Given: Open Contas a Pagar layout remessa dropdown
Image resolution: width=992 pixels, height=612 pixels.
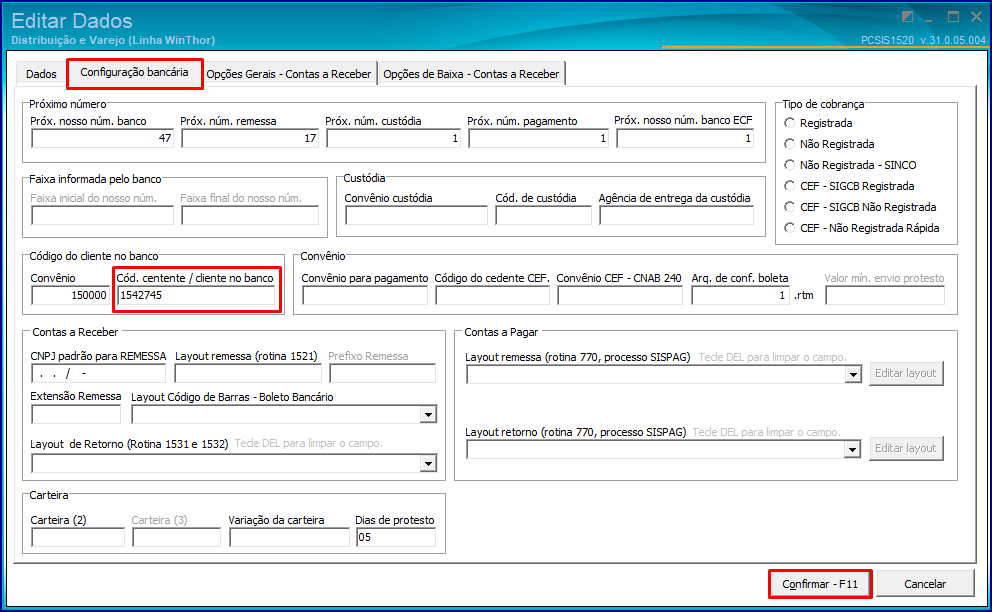Looking at the screenshot, I should click(x=853, y=375).
